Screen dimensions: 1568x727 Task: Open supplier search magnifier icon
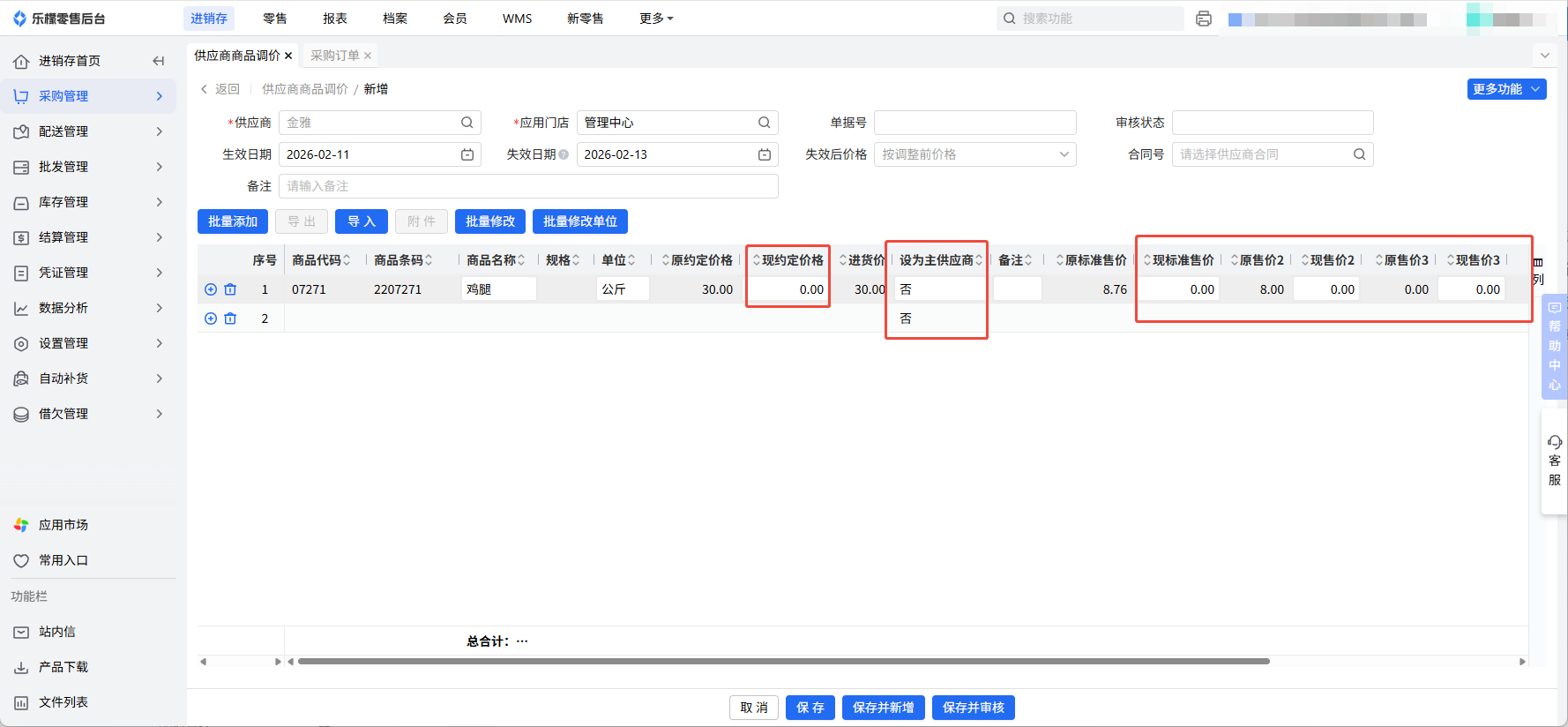467,123
